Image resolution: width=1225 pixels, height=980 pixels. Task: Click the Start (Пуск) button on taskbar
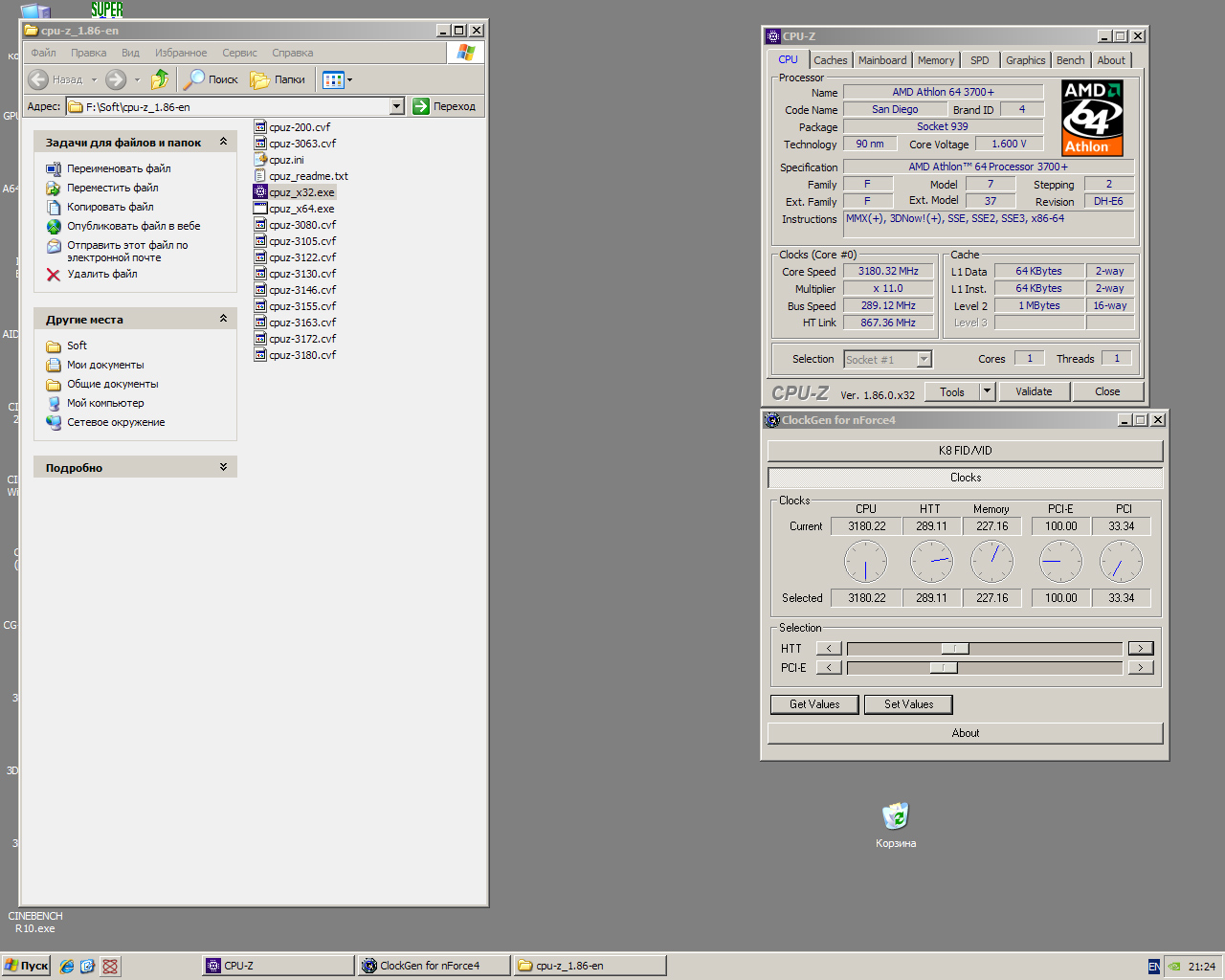pyautogui.click(x=26, y=966)
